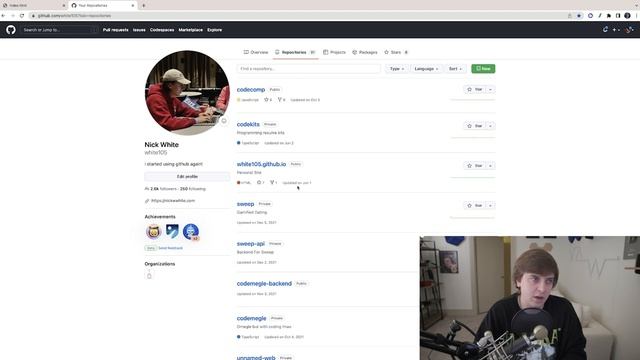
Task: Open the sweep-api repository link
Action: click(251, 243)
